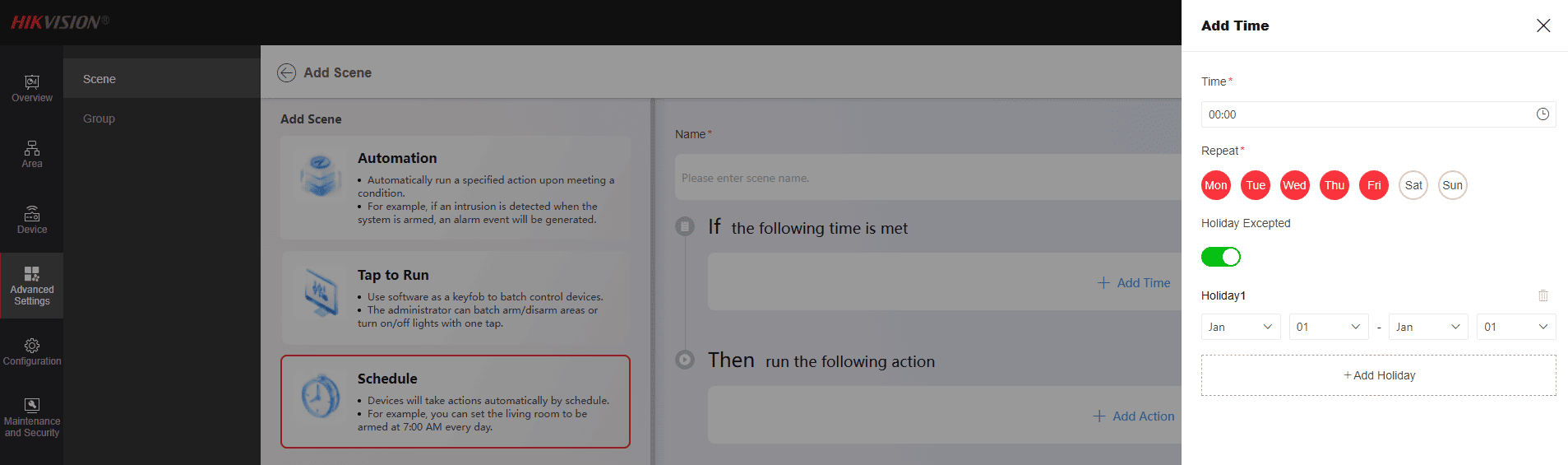
Task: Select the Scene menu item
Action: [x=162, y=79]
